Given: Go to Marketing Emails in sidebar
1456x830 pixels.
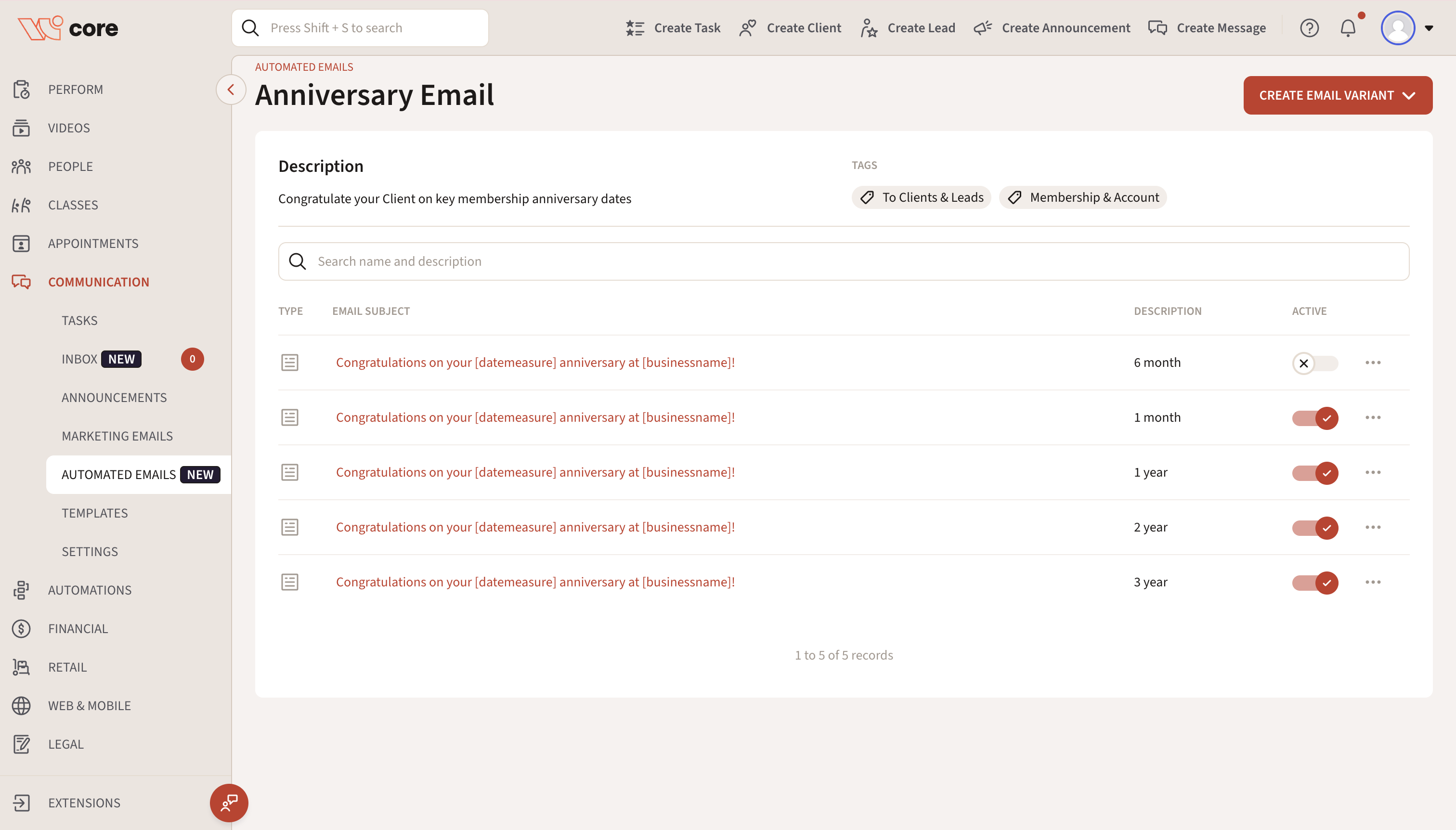Looking at the screenshot, I should tap(117, 436).
